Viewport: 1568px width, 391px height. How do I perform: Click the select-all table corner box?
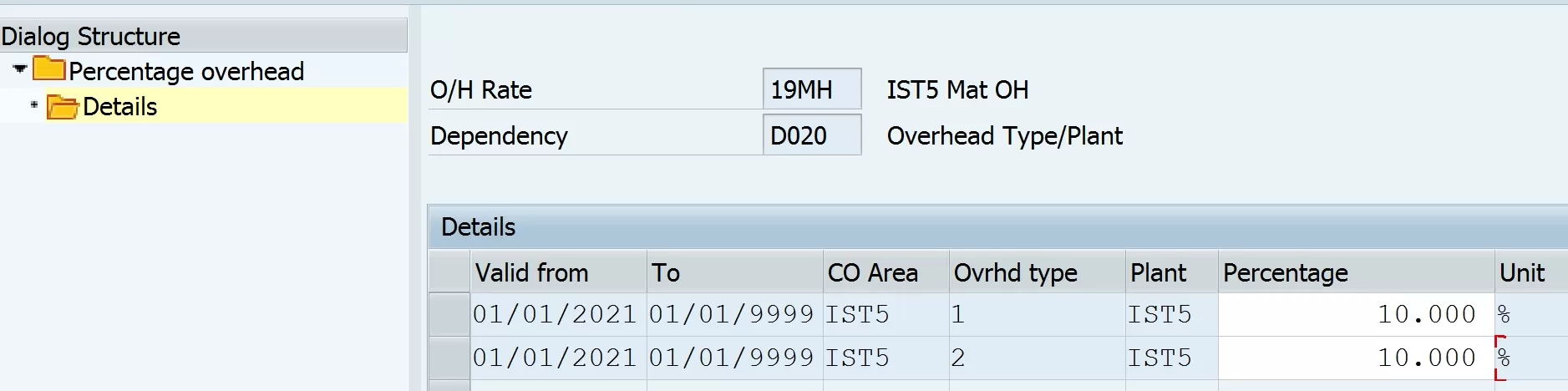pos(449,272)
